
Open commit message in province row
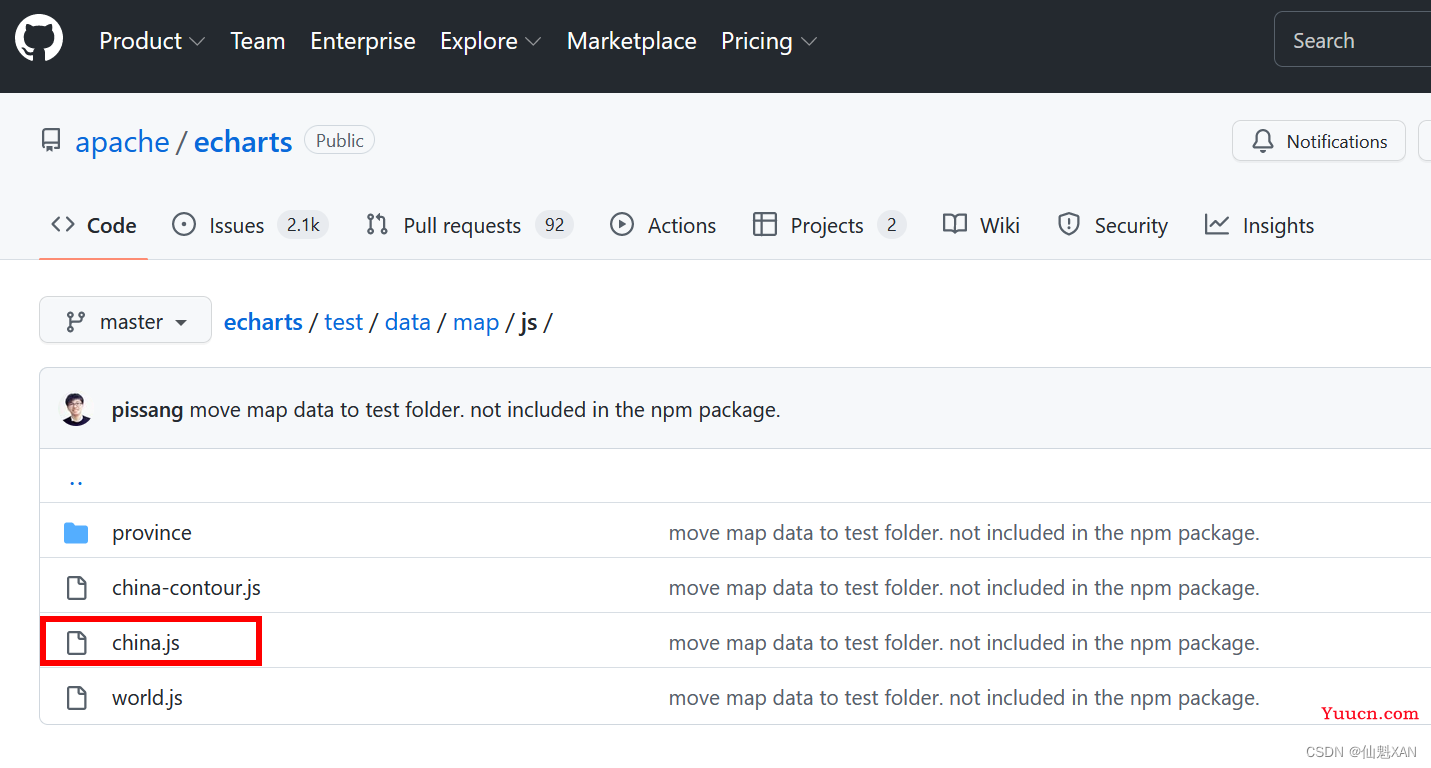pyautogui.click(x=964, y=533)
